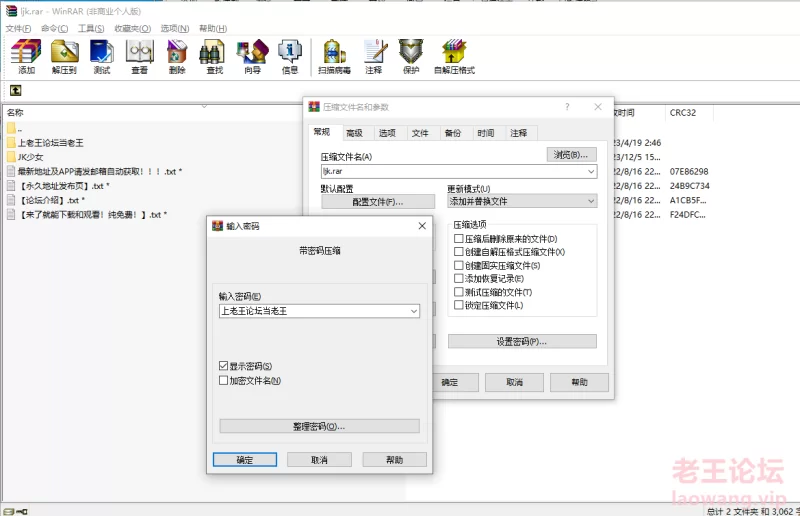
Task: Click the 信息 (Info) toolbar icon
Action: [290, 57]
